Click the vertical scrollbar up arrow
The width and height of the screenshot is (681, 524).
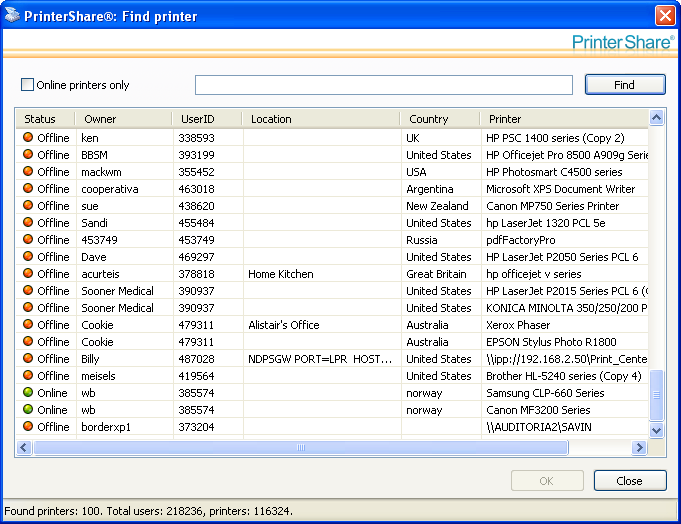click(656, 118)
